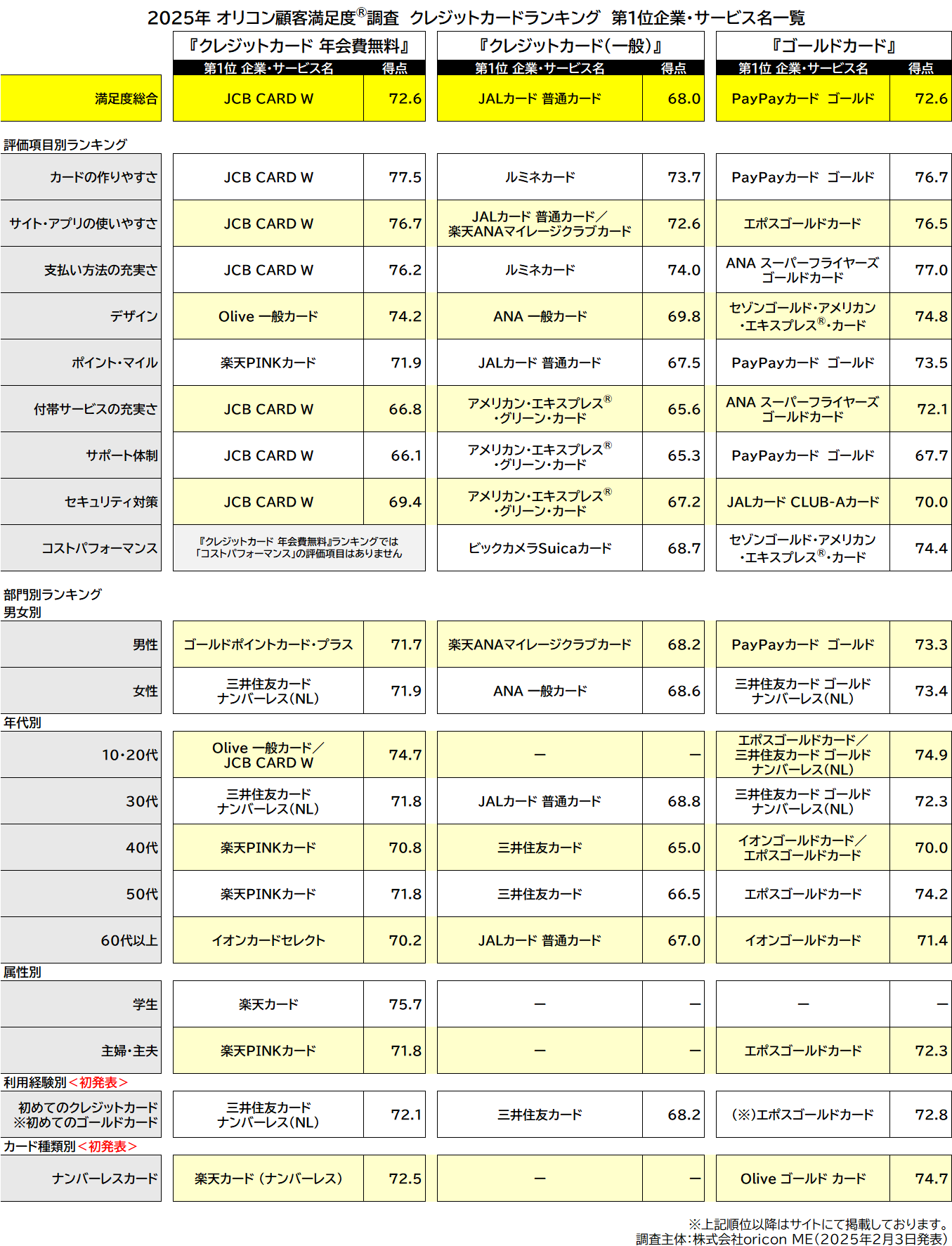Select 楽天PINKカード in the ポイント・マイル row
The image size is (952, 1246).
click(x=268, y=363)
